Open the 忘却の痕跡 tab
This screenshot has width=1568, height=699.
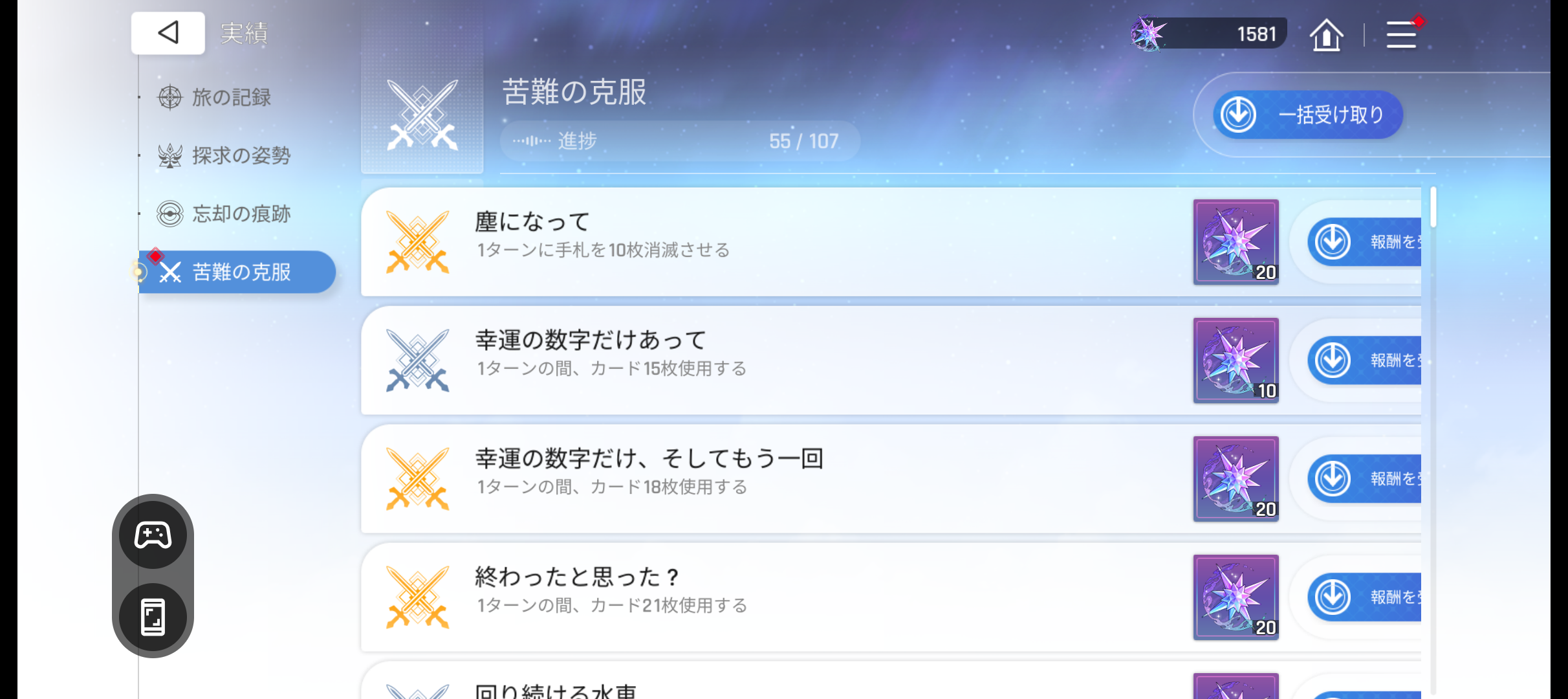(x=241, y=214)
